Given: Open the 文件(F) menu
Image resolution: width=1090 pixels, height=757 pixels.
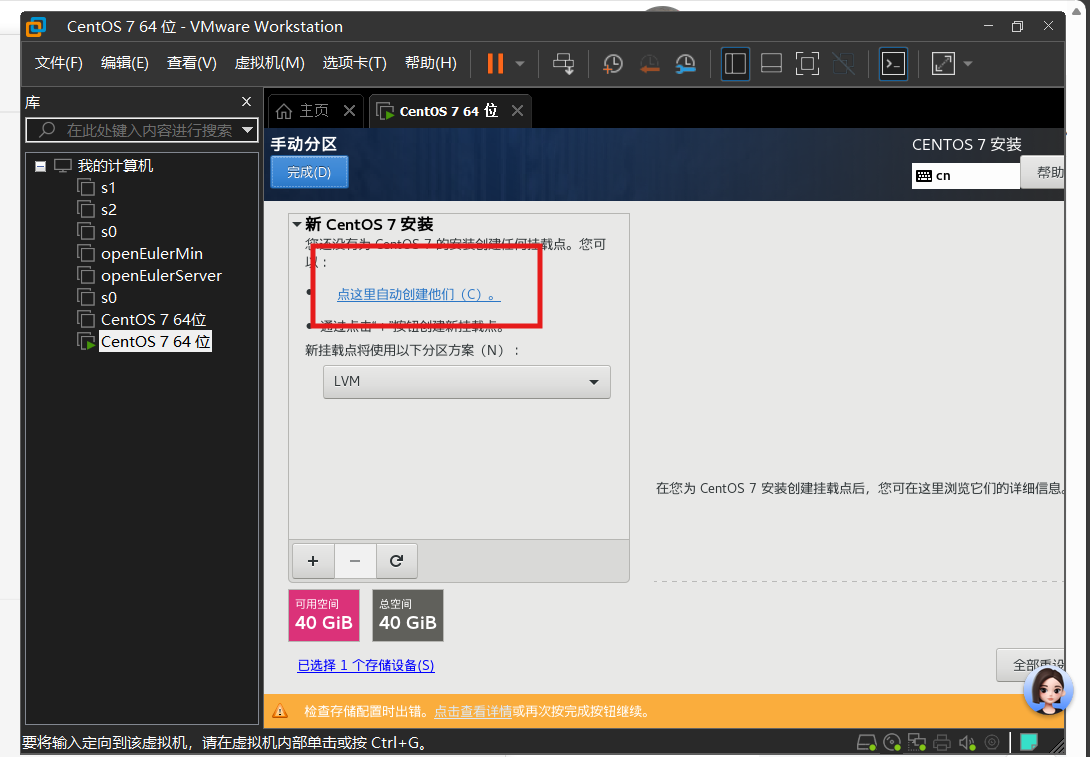Looking at the screenshot, I should pyautogui.click(x=59, y=63).
